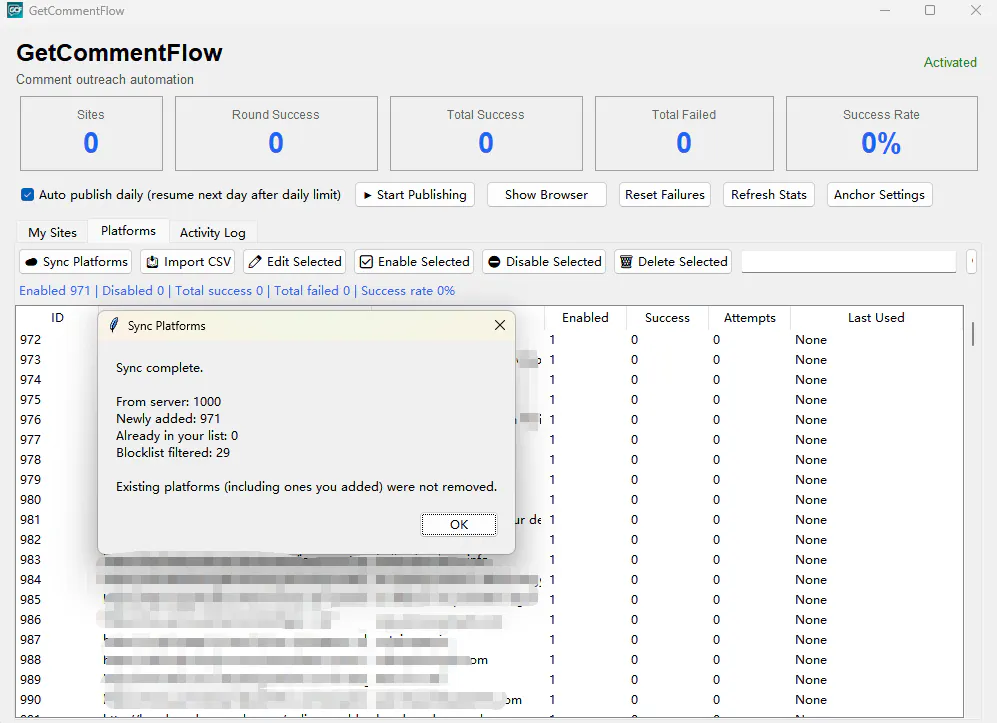Click 'From server: 1000' in dialog

point(168,402)
